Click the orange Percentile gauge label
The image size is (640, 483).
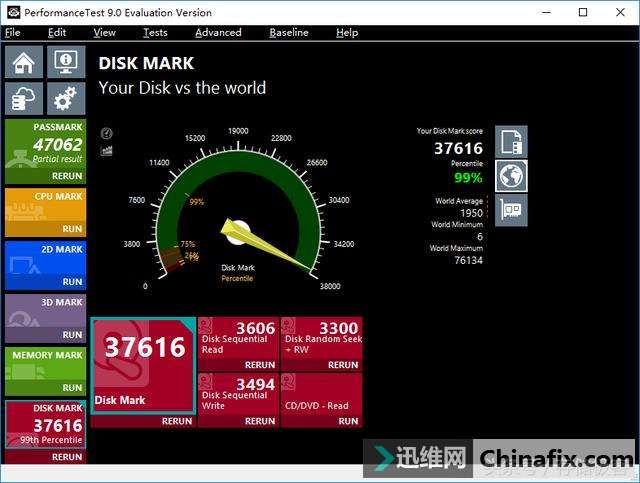(x=237, y=278)
